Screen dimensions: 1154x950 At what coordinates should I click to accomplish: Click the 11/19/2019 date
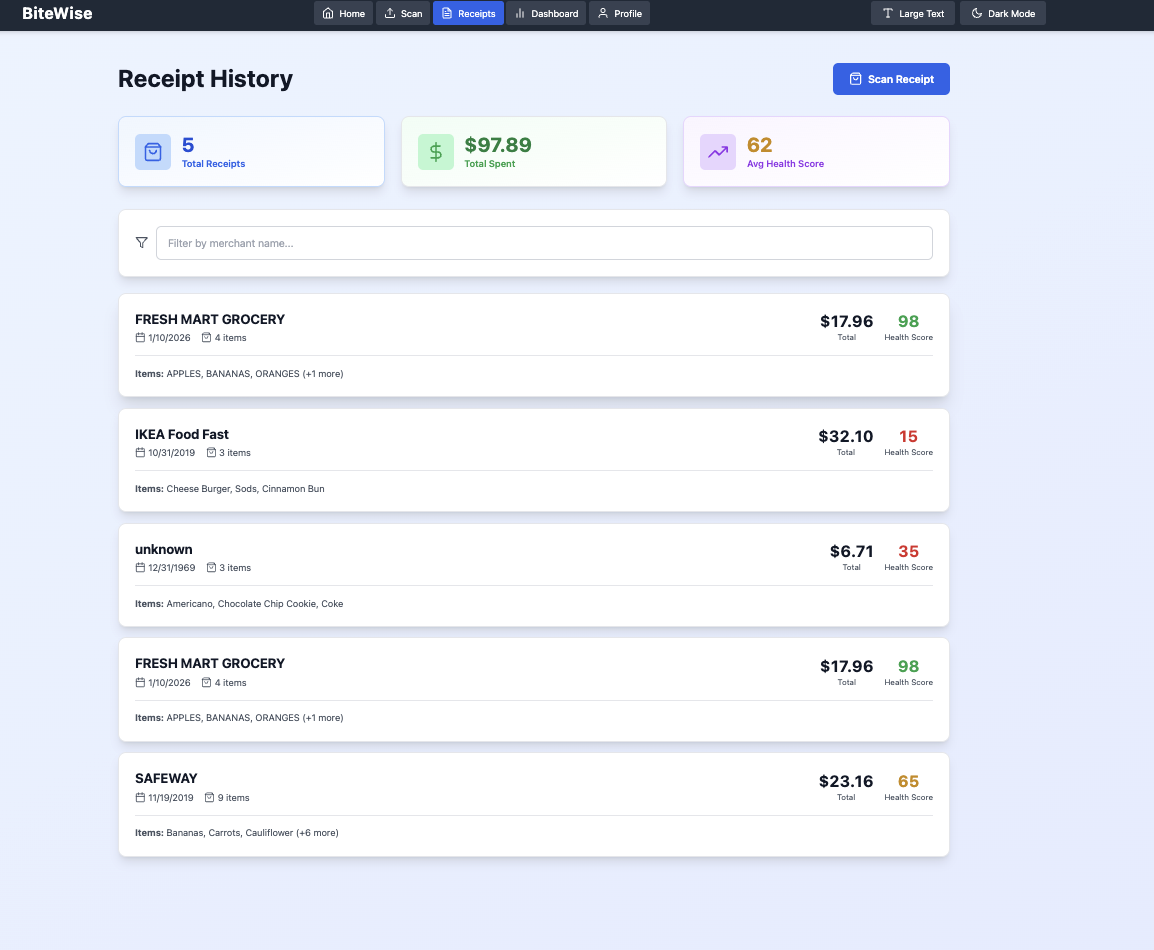click(171, 798)
